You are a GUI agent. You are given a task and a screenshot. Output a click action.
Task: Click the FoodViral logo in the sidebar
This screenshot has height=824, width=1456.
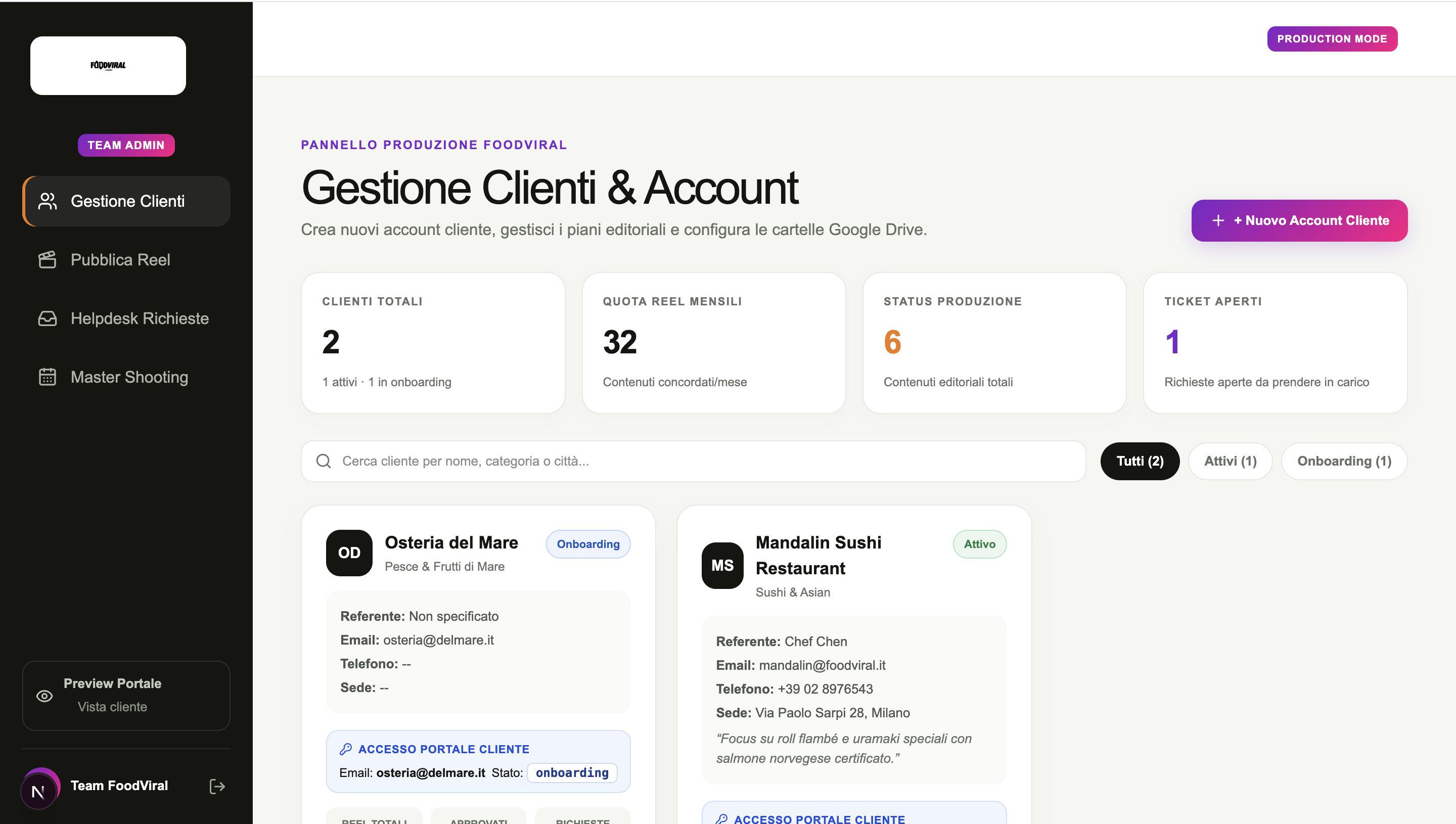coord(108,66)
